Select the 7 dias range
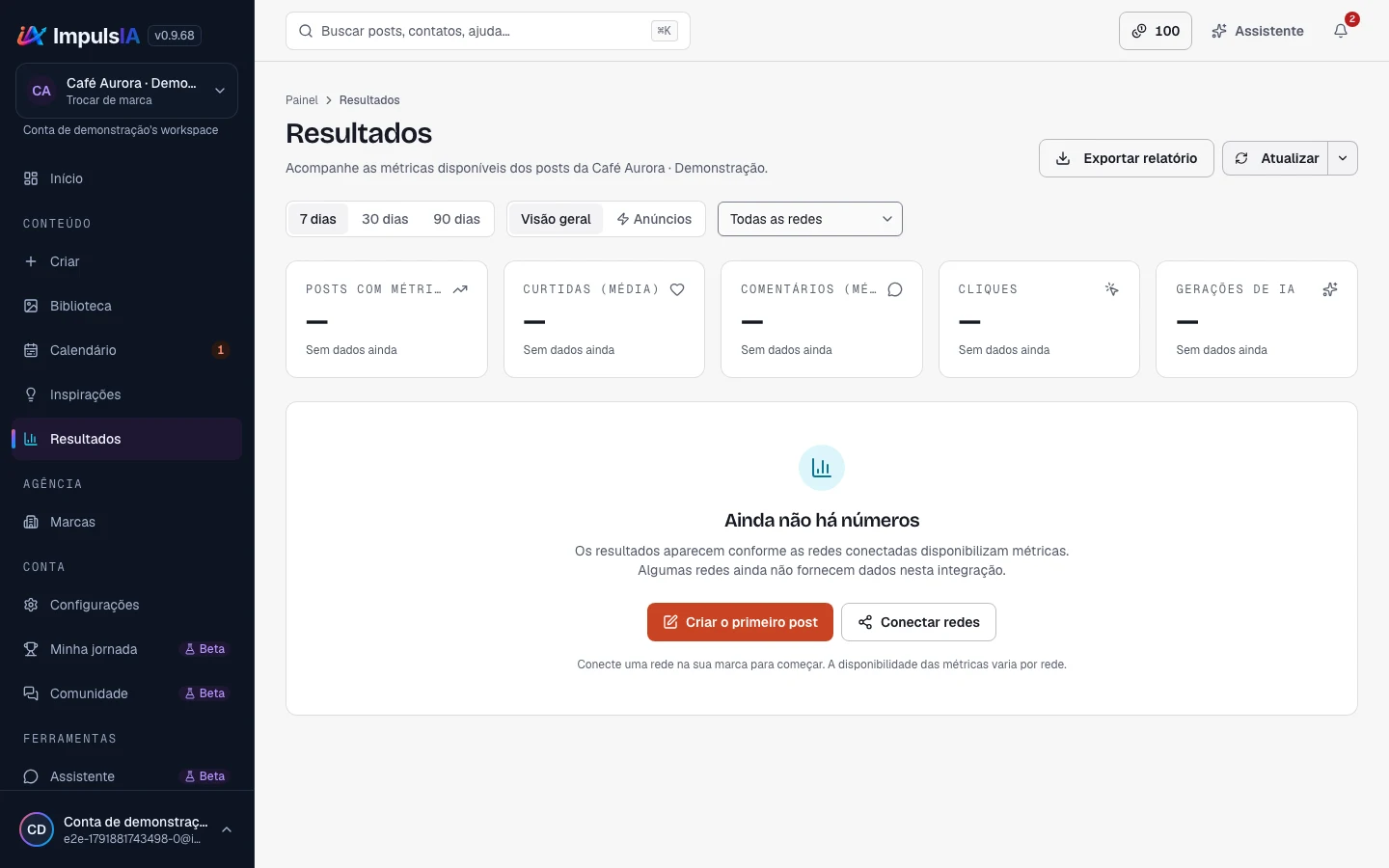The height and width of the screenshot is (868, 1389). click(318, 219)
